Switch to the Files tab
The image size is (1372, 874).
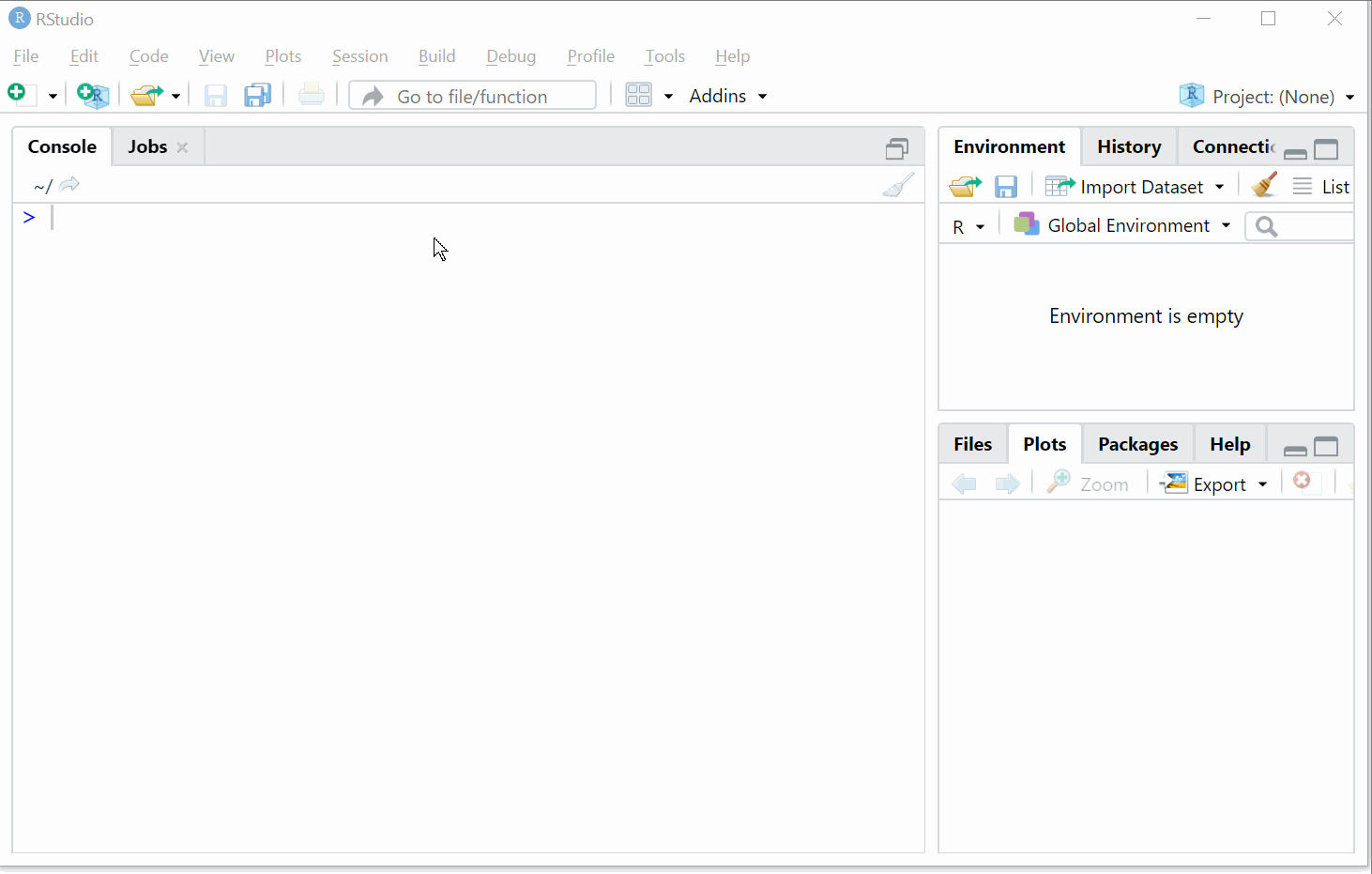pos(972,444)
